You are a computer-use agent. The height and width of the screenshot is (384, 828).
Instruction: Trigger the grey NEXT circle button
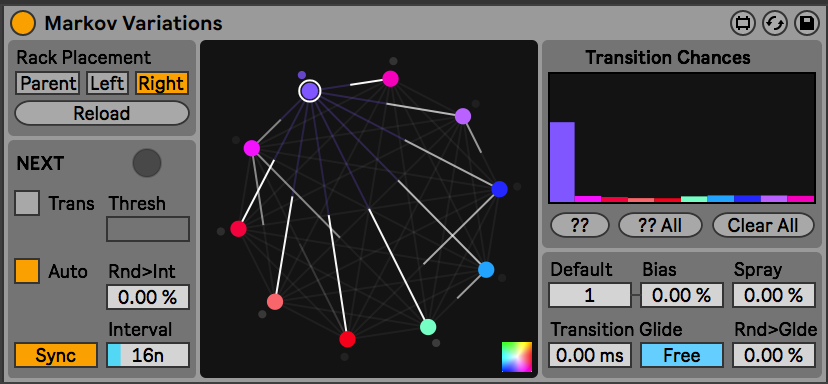[x=147, y=163]
